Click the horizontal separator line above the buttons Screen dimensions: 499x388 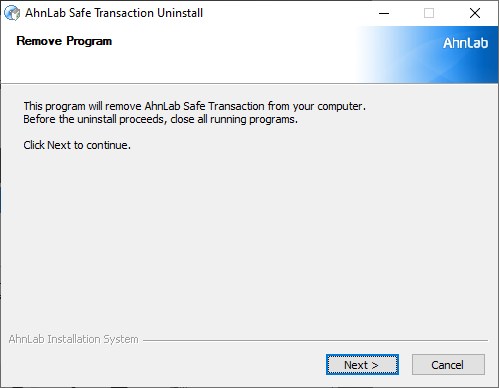click(x=315, y=340)
